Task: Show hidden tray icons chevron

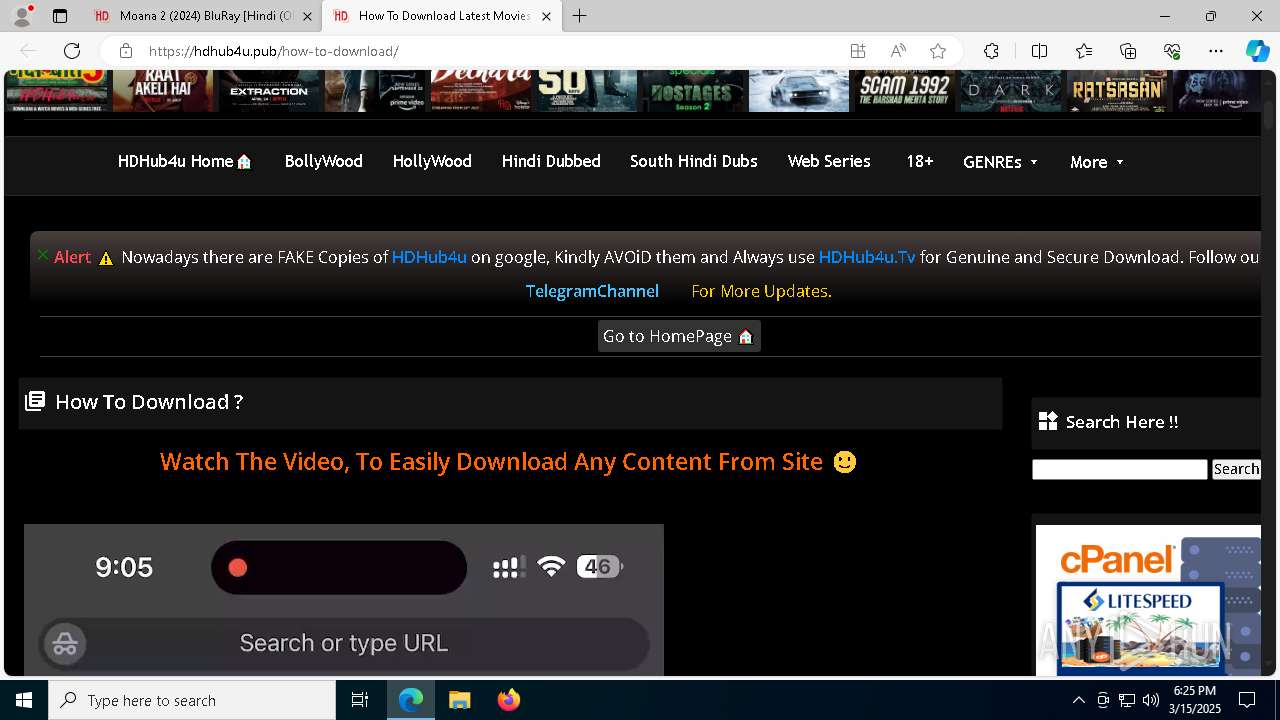Action: [x=1078, y=700]
